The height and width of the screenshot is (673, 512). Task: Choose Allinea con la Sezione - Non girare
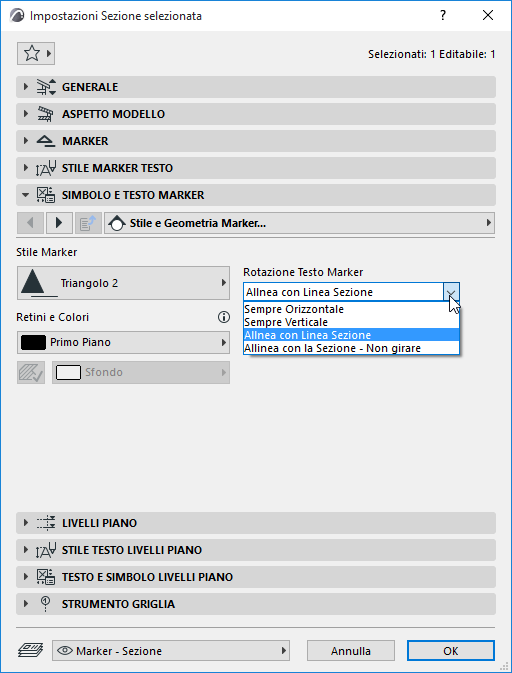point(351,348)
